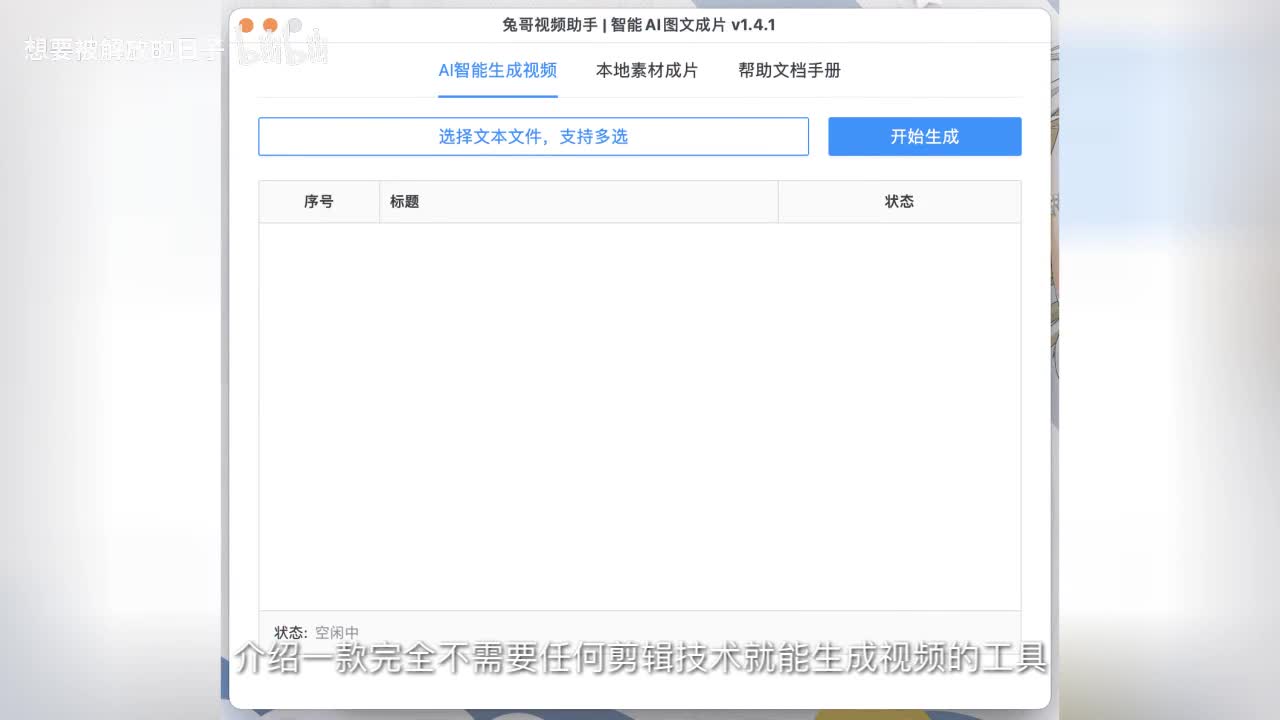This screenshot has width=1280, height=720.
Task: Click the blue underline beneath the active tab
Action: click(497, 96)
